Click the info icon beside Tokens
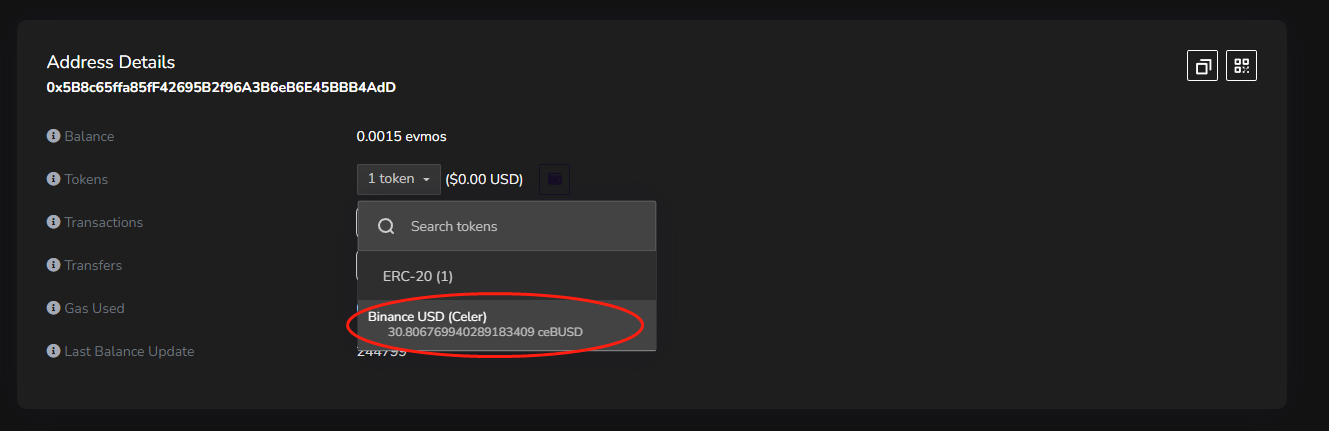Viewport: 1329px width, 431px height. [53, 179]
